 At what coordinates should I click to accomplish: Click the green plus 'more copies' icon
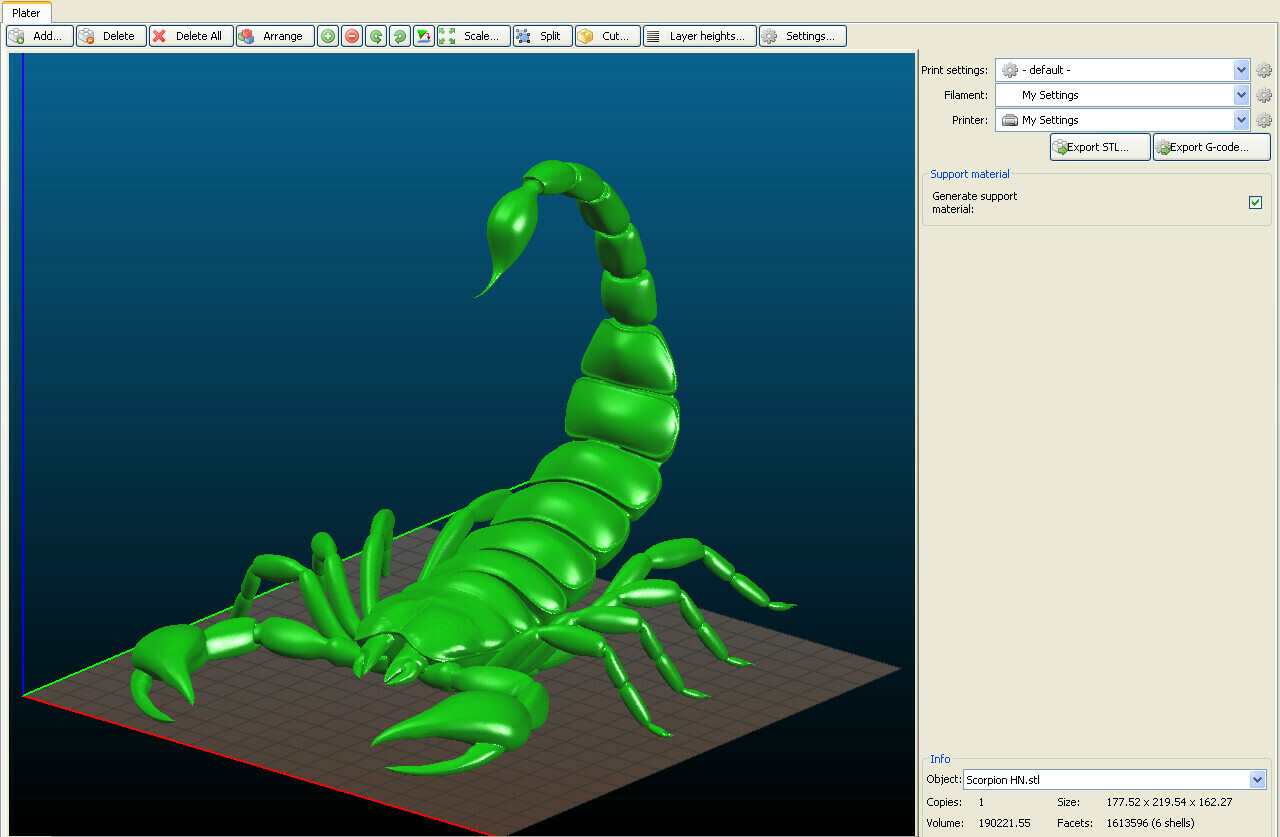pyautogui.click(x=328, y=36)
